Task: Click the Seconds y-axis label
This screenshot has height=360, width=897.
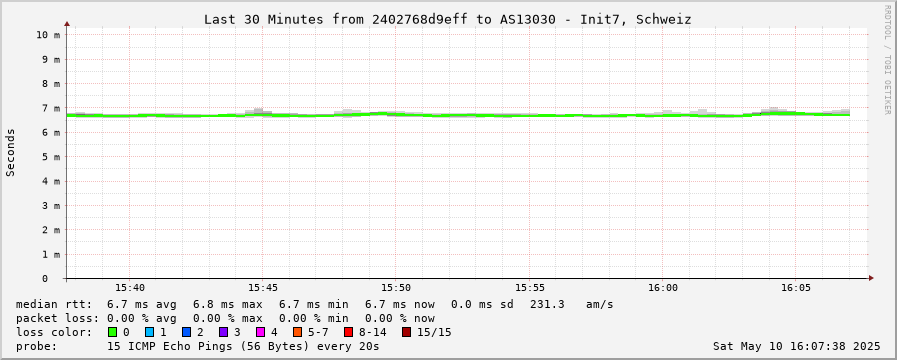Action: point(10,152)
